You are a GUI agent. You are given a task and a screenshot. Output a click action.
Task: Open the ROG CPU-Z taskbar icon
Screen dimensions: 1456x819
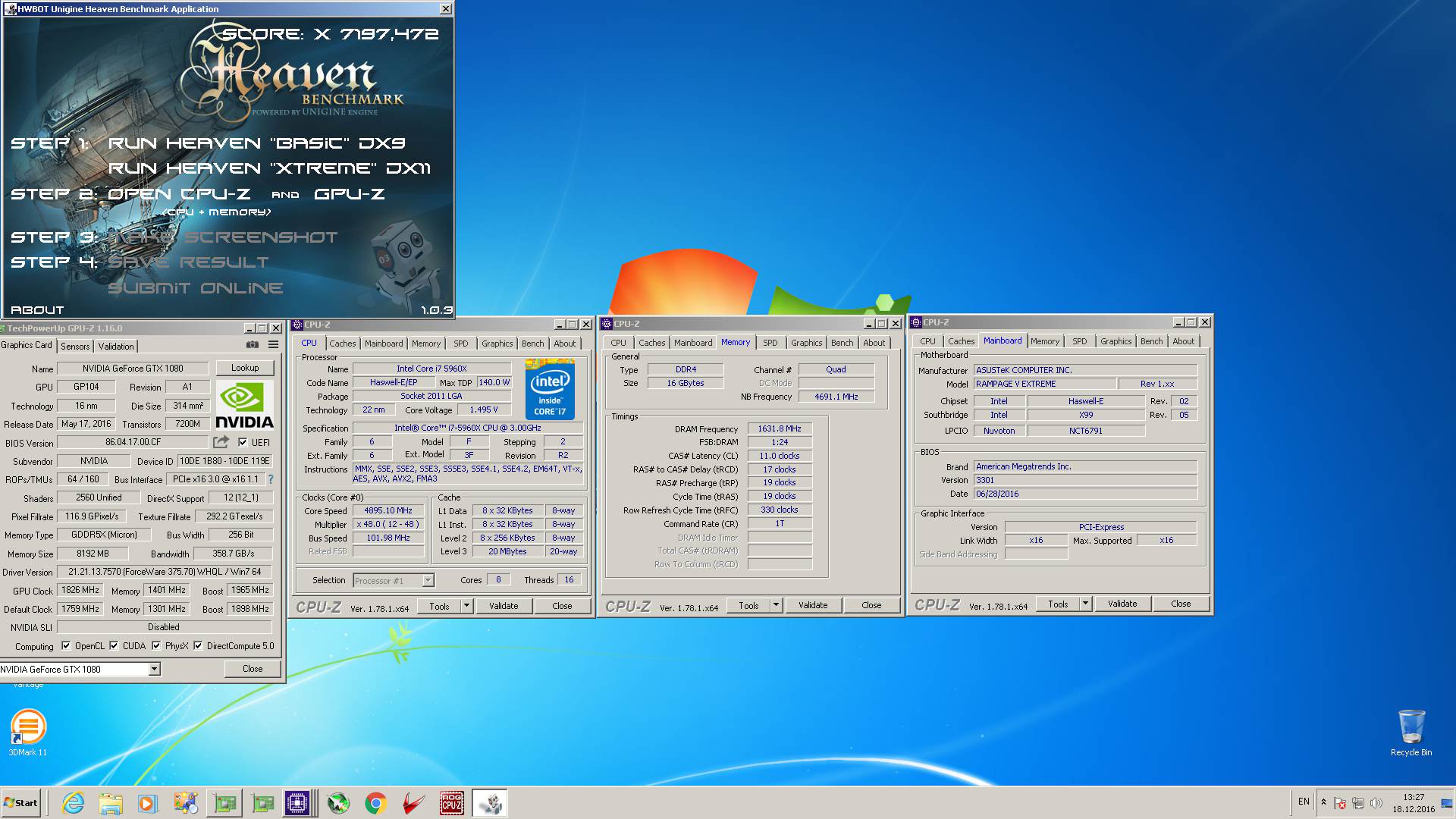452,803
